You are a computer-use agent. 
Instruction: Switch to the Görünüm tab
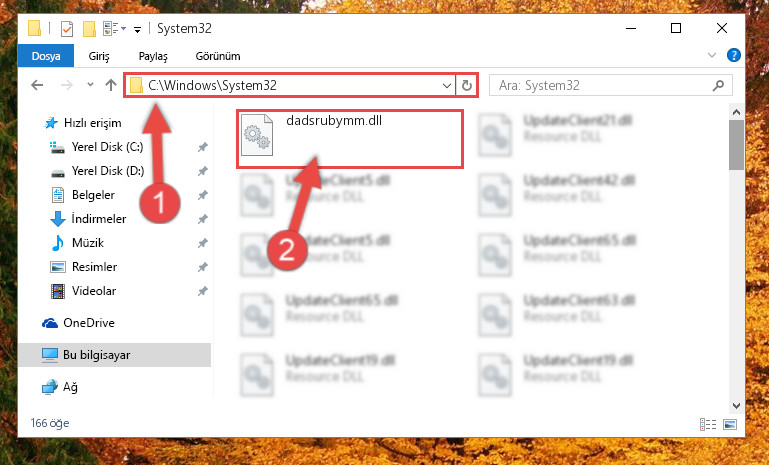click(x=218, y=56)
